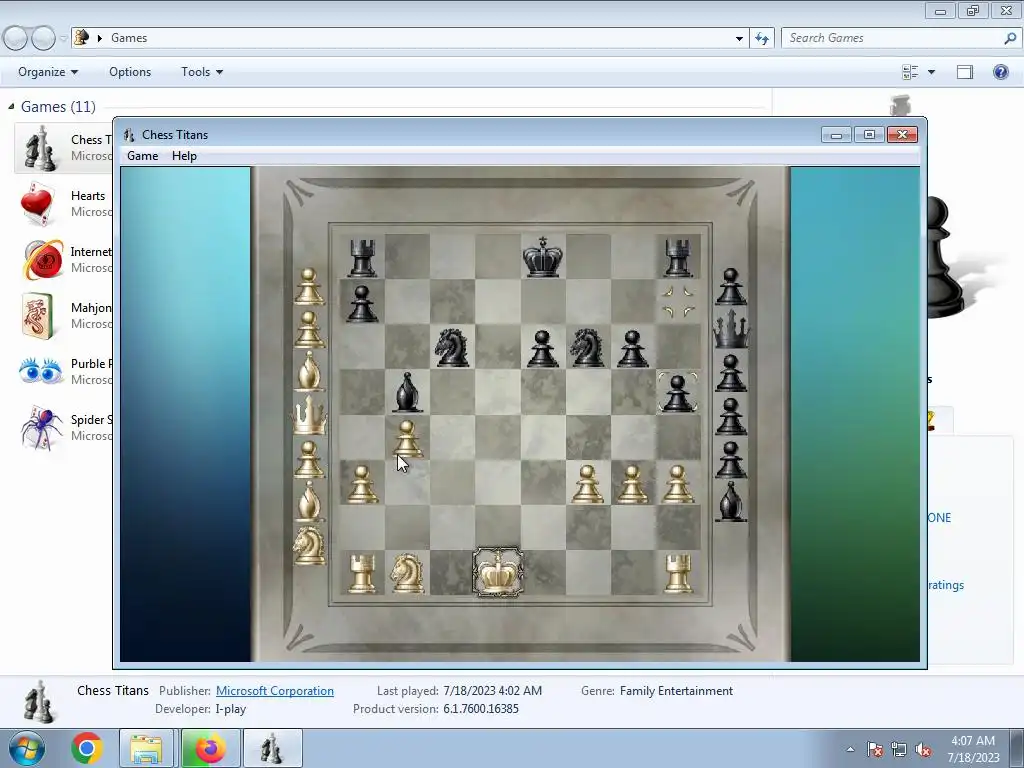The image size is (1024, 768).
Task: Click the arrow before Games in address bar
Action: pos(100,38)
